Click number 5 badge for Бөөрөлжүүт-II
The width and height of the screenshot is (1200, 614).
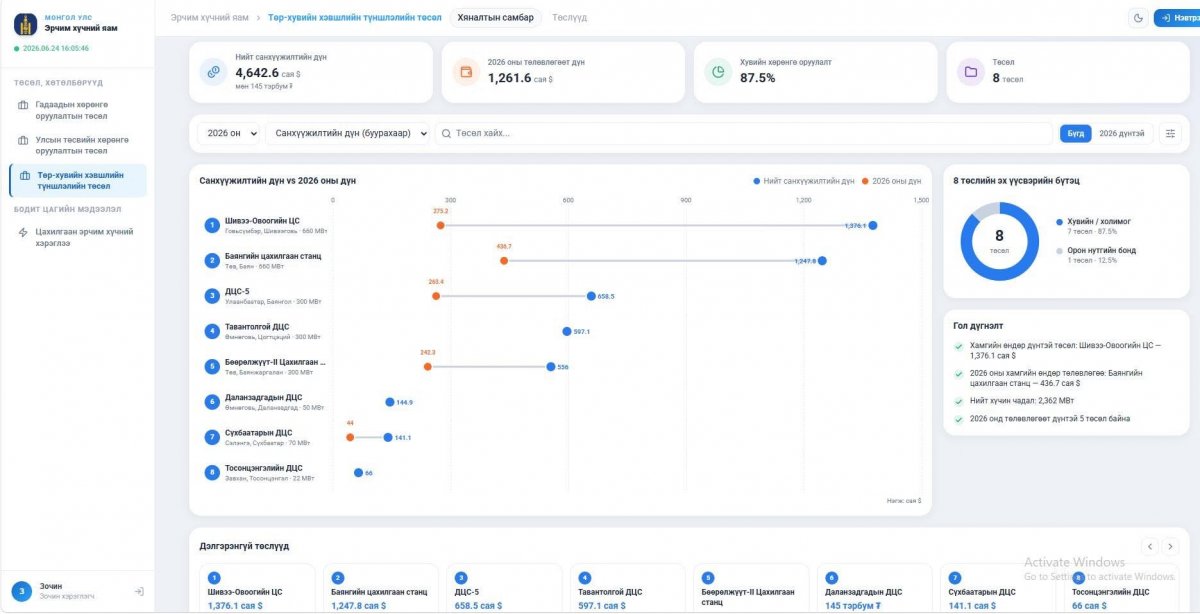tap(212, 366)
